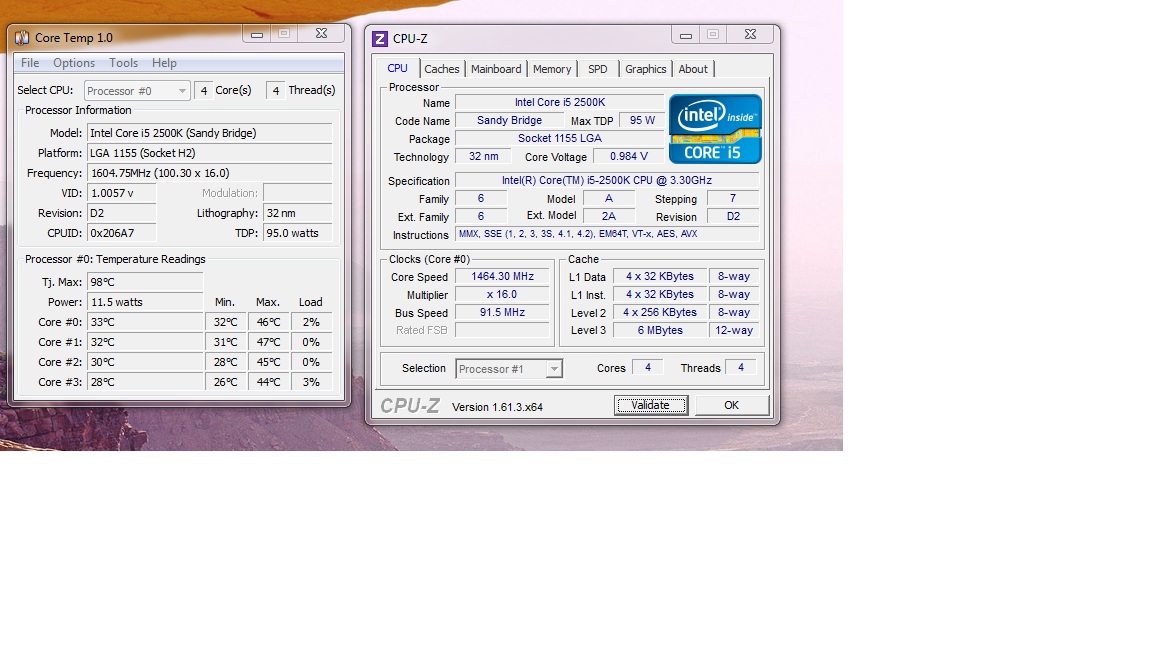
Task: Close the Core Temp window
Action: point(321,34)
